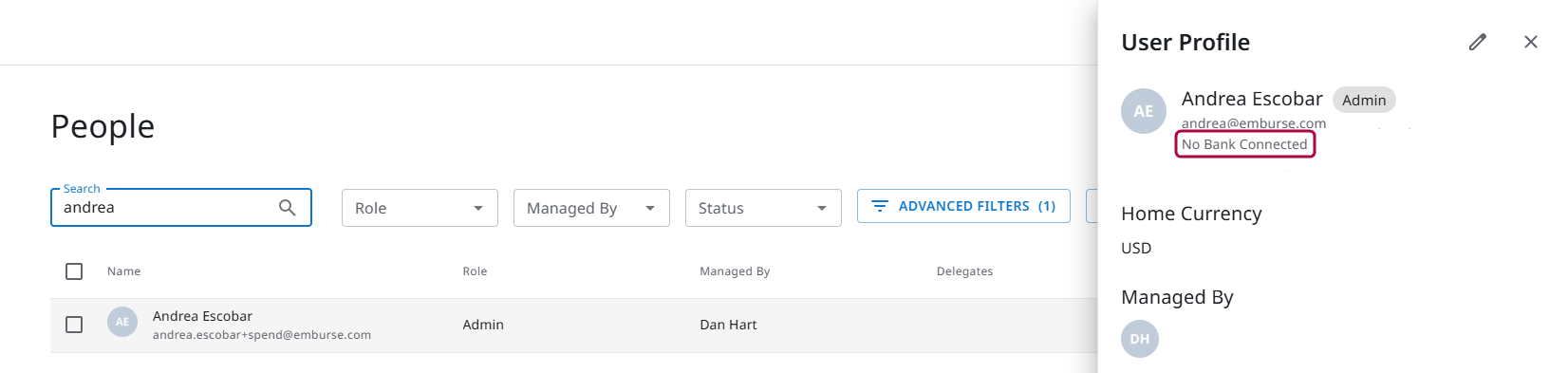Click the magnifier icon in Search field
Screen dimensions: 1568x373
[287, 208]
